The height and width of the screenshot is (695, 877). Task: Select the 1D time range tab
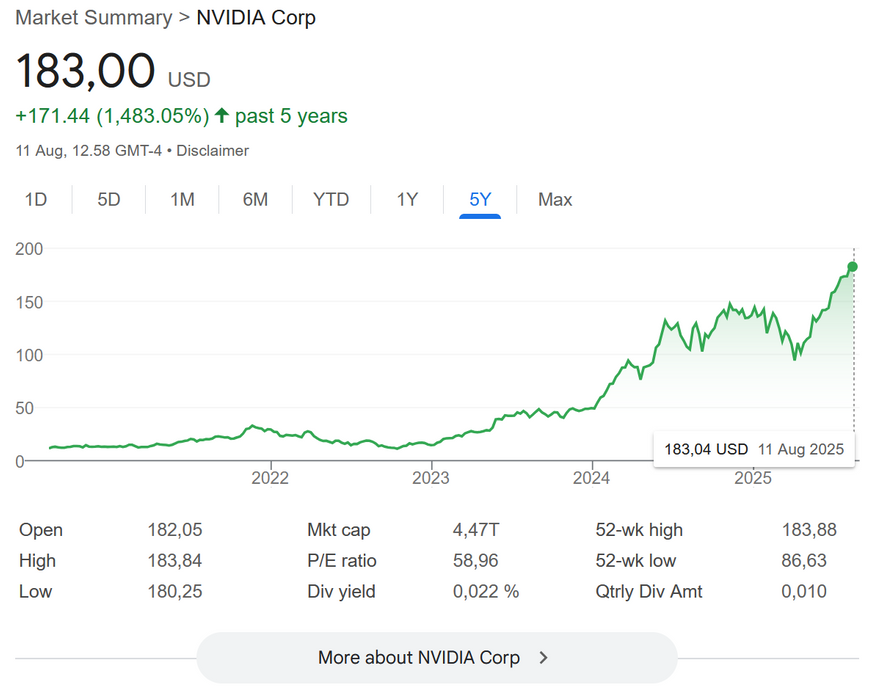pos(36,200)
